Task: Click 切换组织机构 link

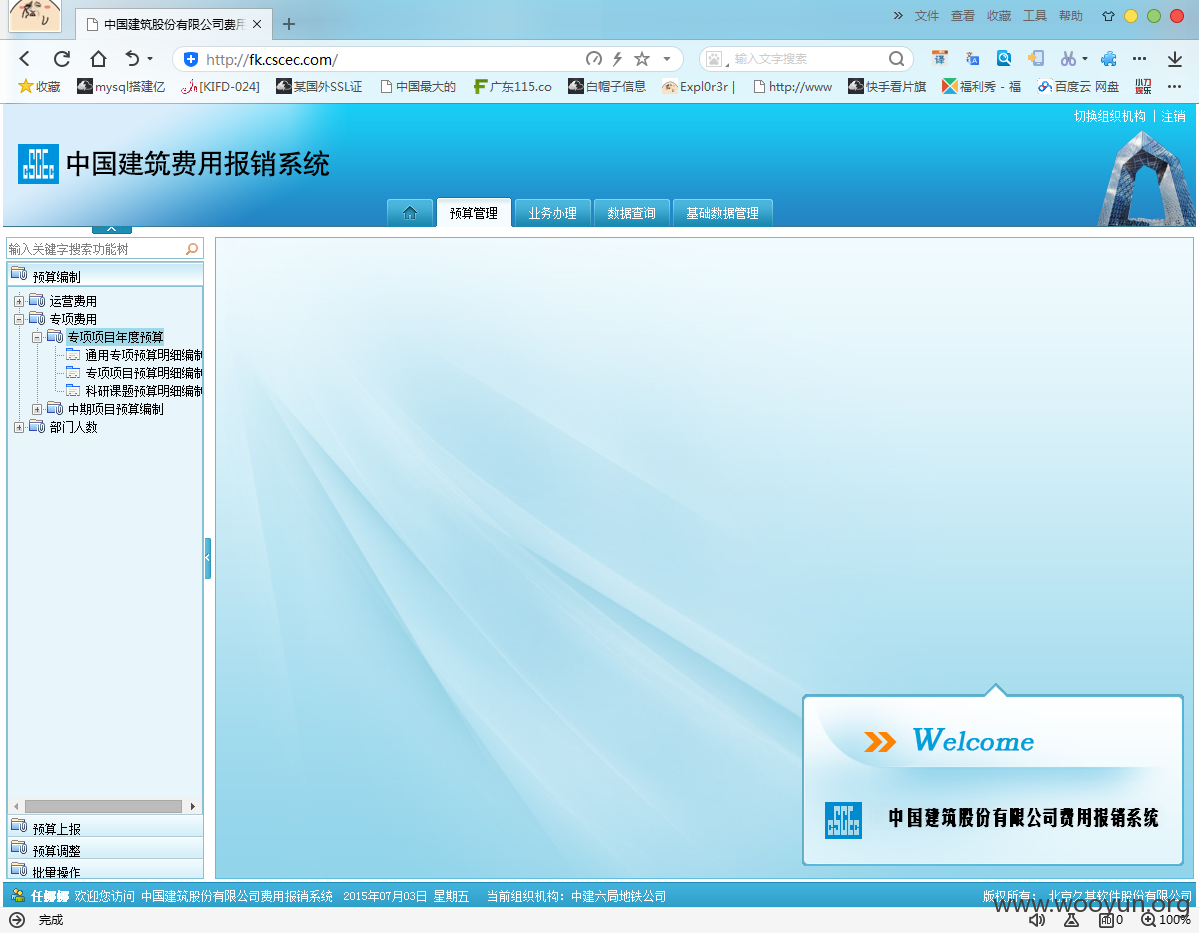Action: pyautogui.click(x=1110, y=116)
